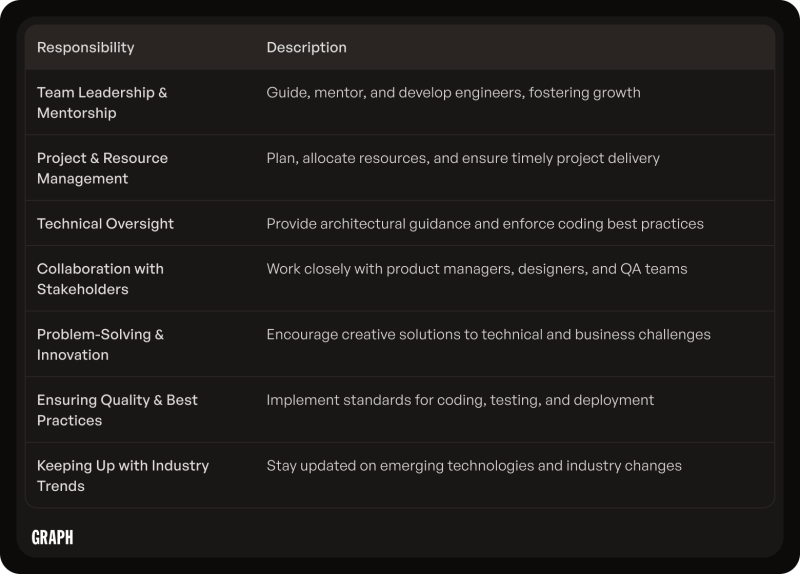Select 'Encourage creative solutions' description text
800x574 pixels.
pyautogui.click(x=489, y=334)
